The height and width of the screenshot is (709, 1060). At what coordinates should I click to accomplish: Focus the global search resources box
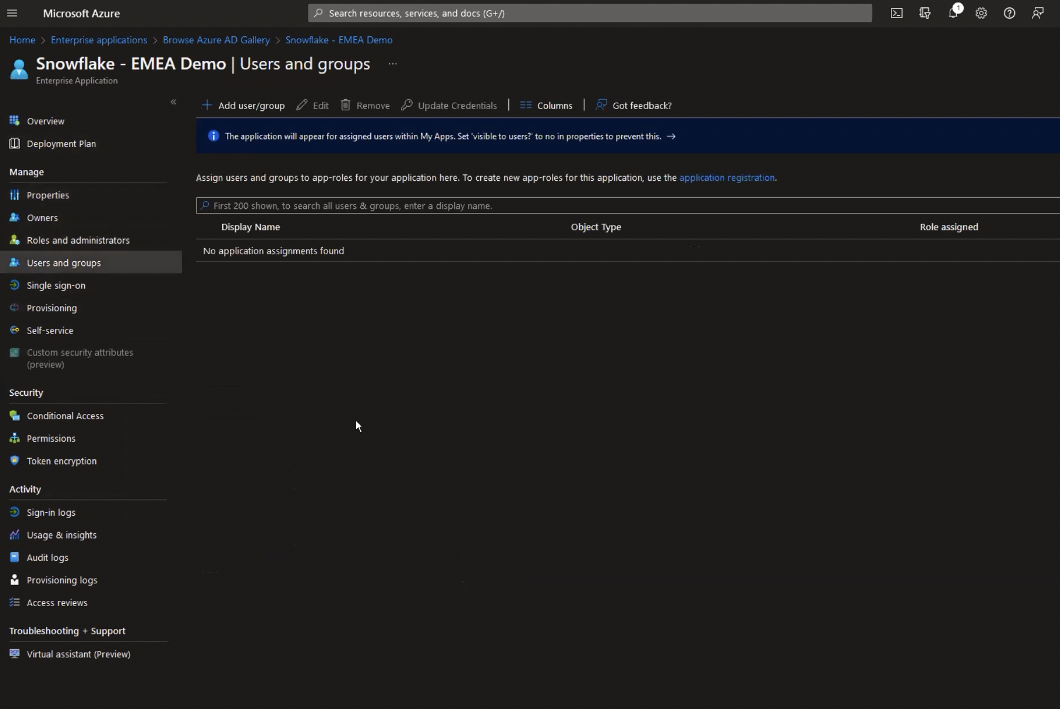589,13
